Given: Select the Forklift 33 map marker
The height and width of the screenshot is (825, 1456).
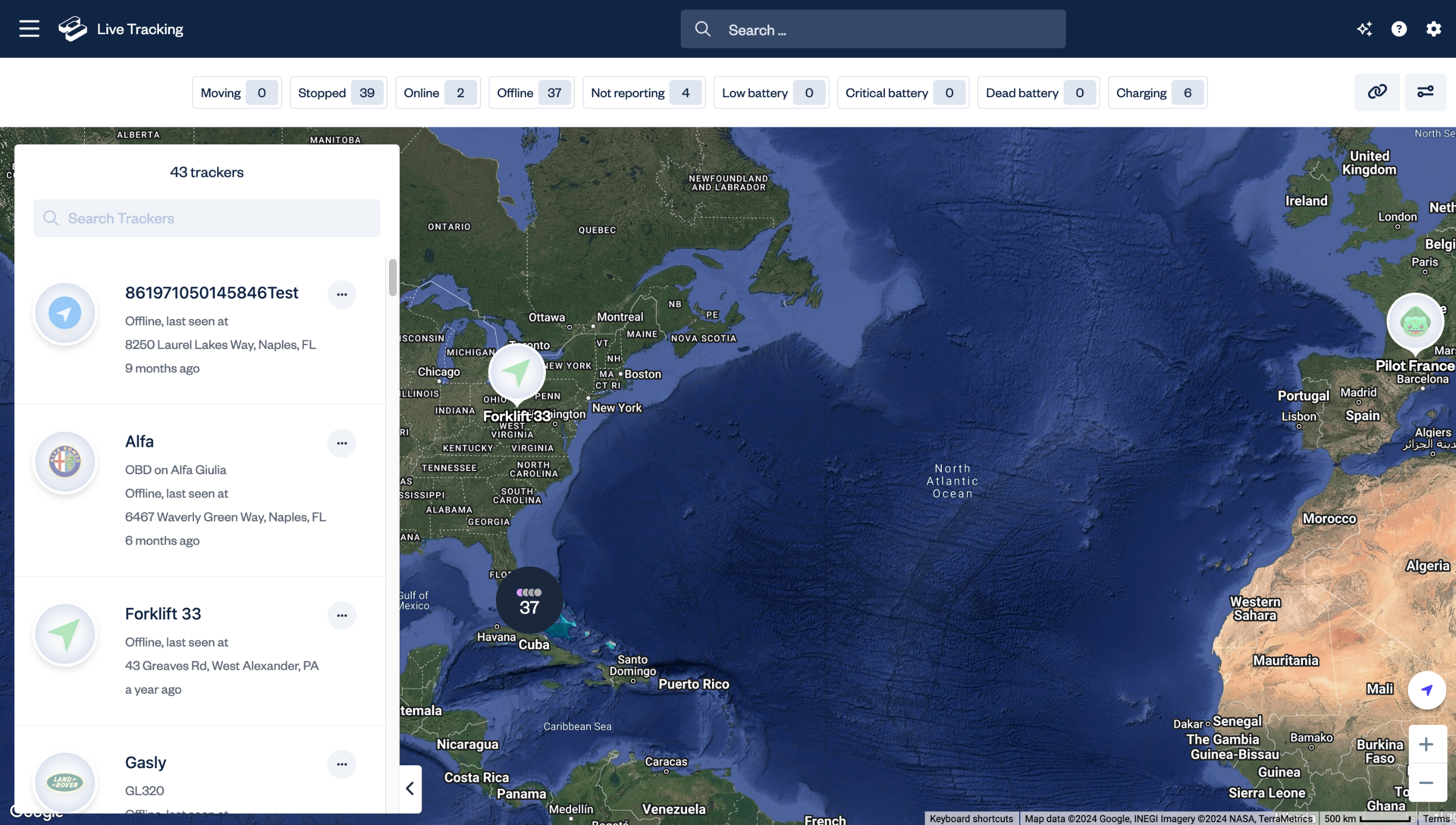Looking at the screenshot, I should (x=516, y=373).
